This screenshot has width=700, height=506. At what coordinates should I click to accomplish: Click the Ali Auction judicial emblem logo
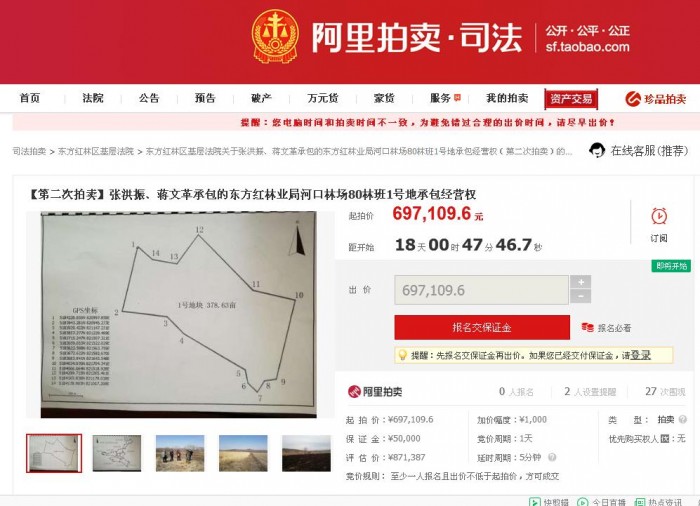point(275,37)
